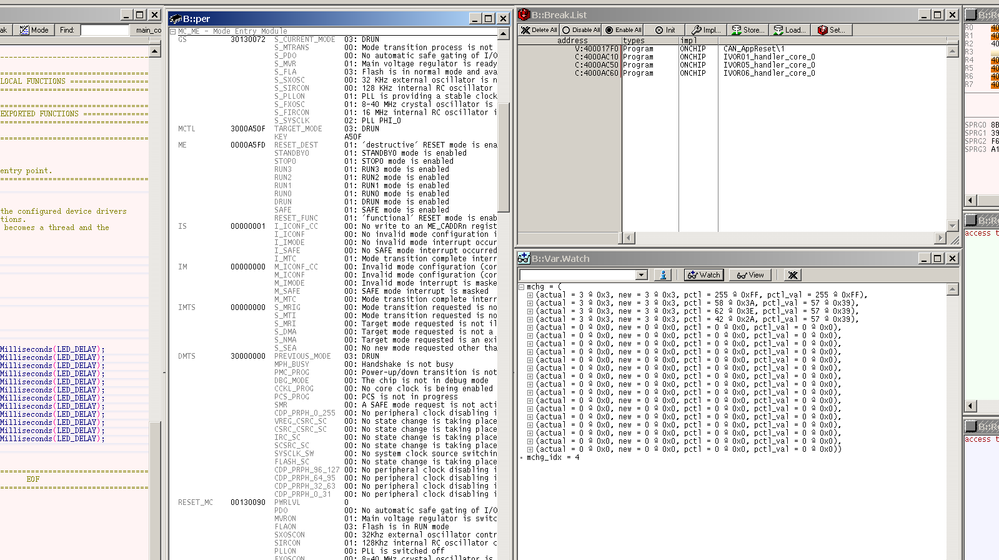The height and width of the screenshot is (560, 999).
Task: Expand the mchg entry with pctl = 42
Action: (x=529, y=320)
